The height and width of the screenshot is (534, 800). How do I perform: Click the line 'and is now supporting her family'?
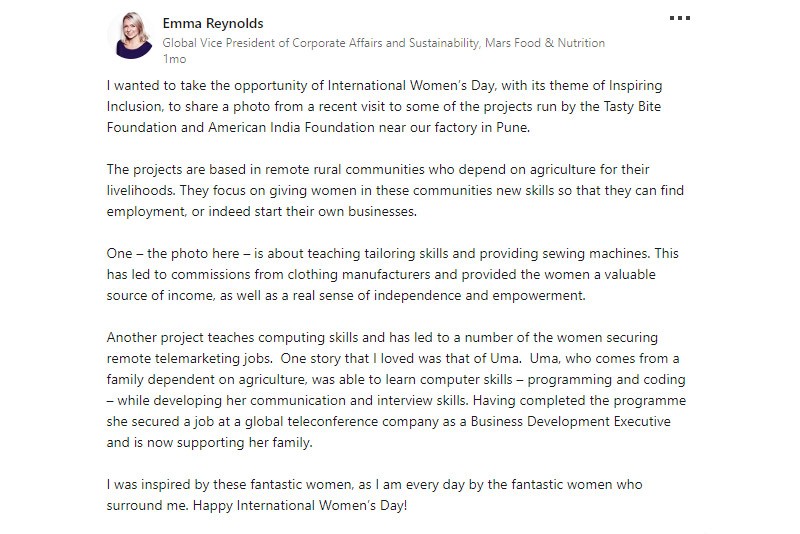(x=209, y=442)
